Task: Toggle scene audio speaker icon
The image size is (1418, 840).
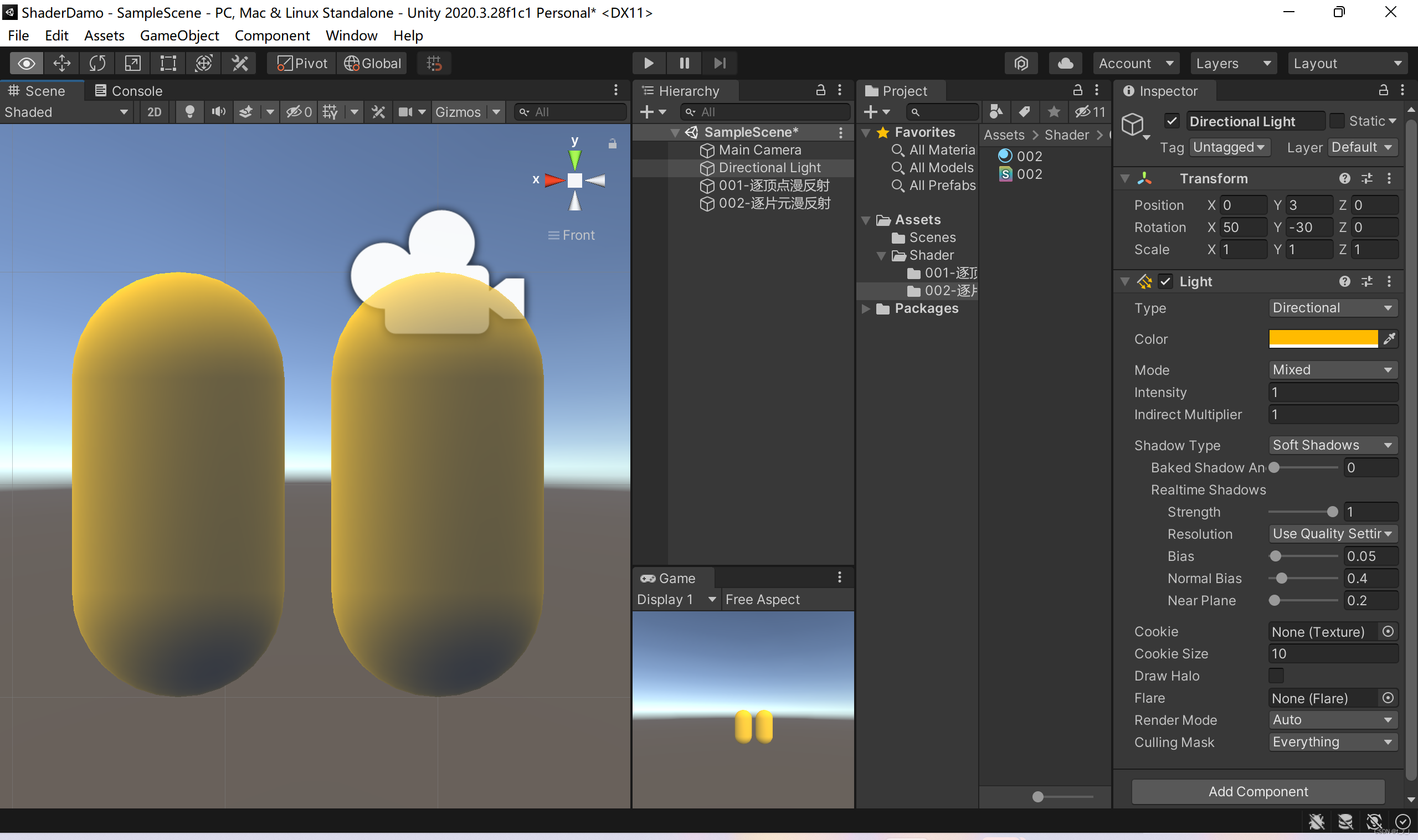Action: [218, 112]
